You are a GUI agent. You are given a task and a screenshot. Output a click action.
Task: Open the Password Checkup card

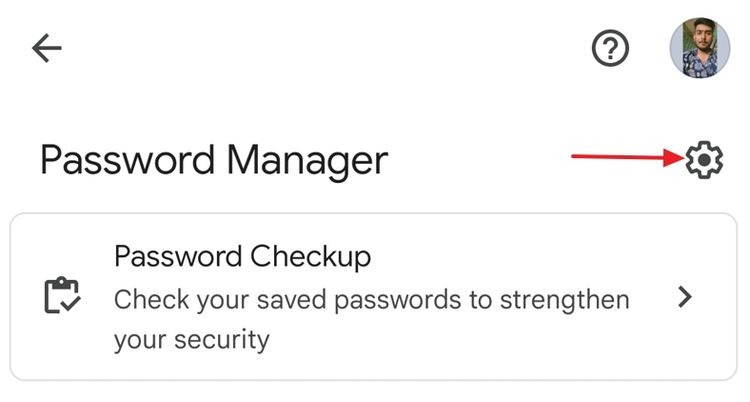373,297
